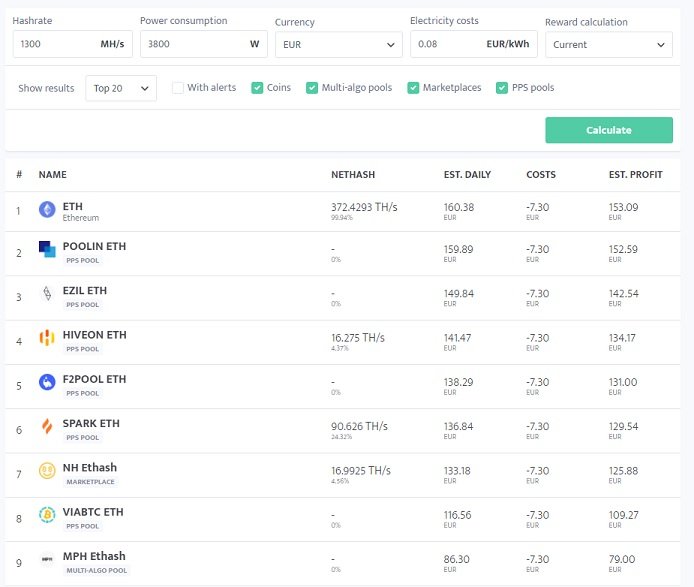Viewport: 694px width, 587px height.
Task: Sort by the NETHASH column header
Action: point(353,174)
